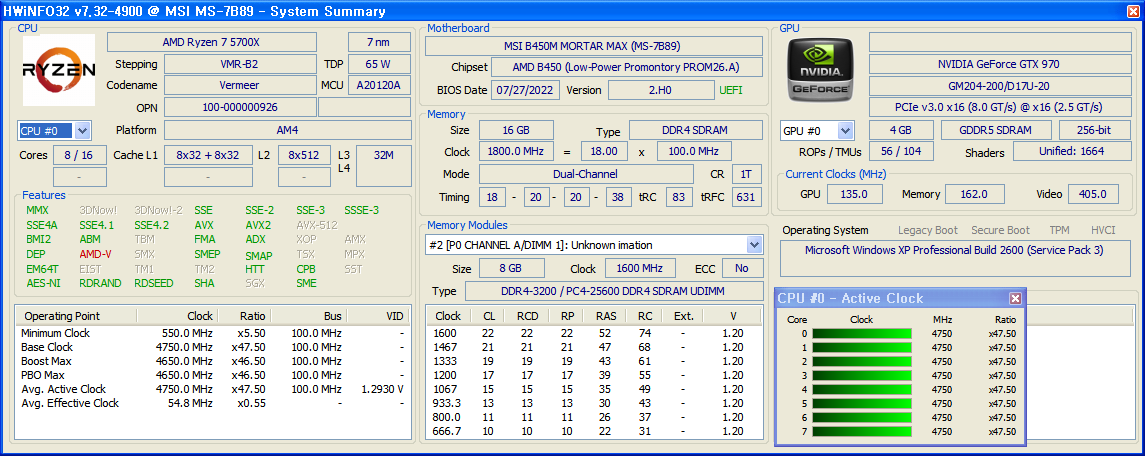This screenshot has height=456, width=1145.
Task: Click the BIOS Date 07/27/2022 field
Action: pyautogui.click(x=526, y=91)
